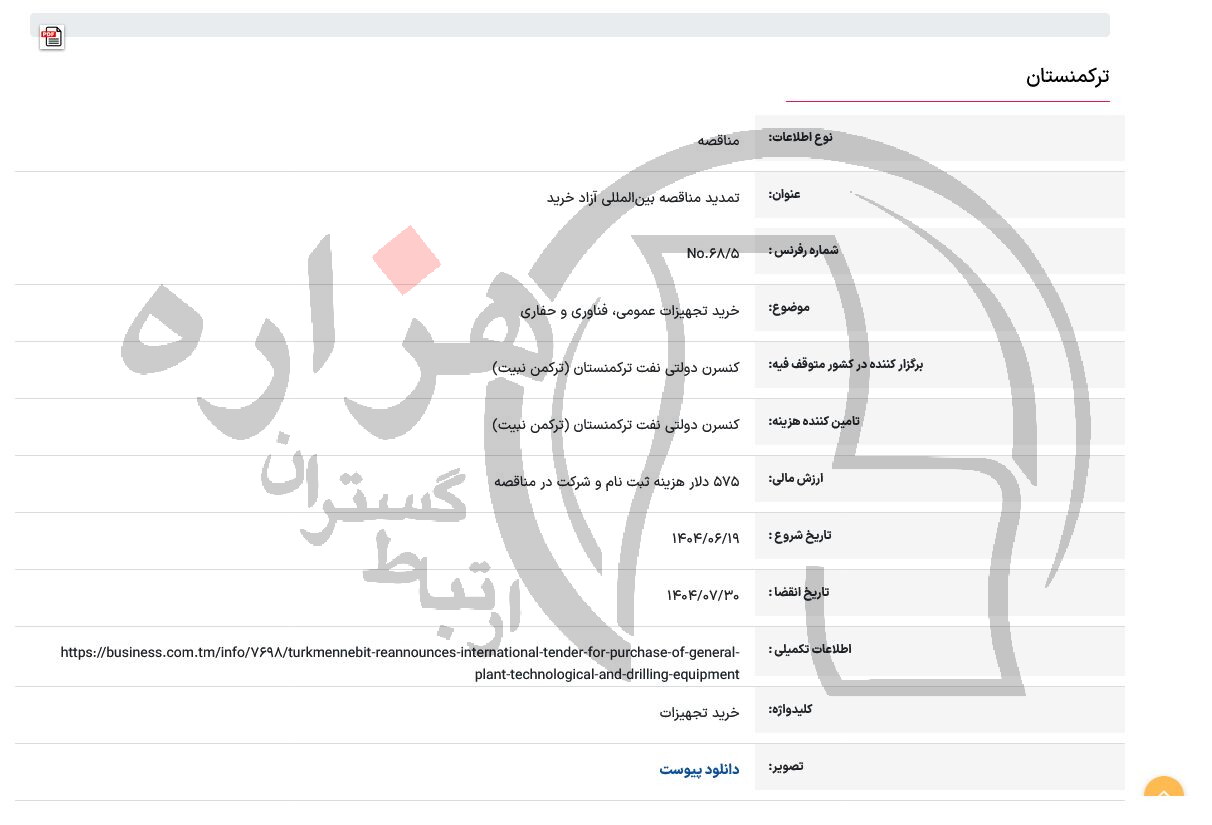
Task: Click the orange scroll-to-top arrow
Action: [1164, 795]
